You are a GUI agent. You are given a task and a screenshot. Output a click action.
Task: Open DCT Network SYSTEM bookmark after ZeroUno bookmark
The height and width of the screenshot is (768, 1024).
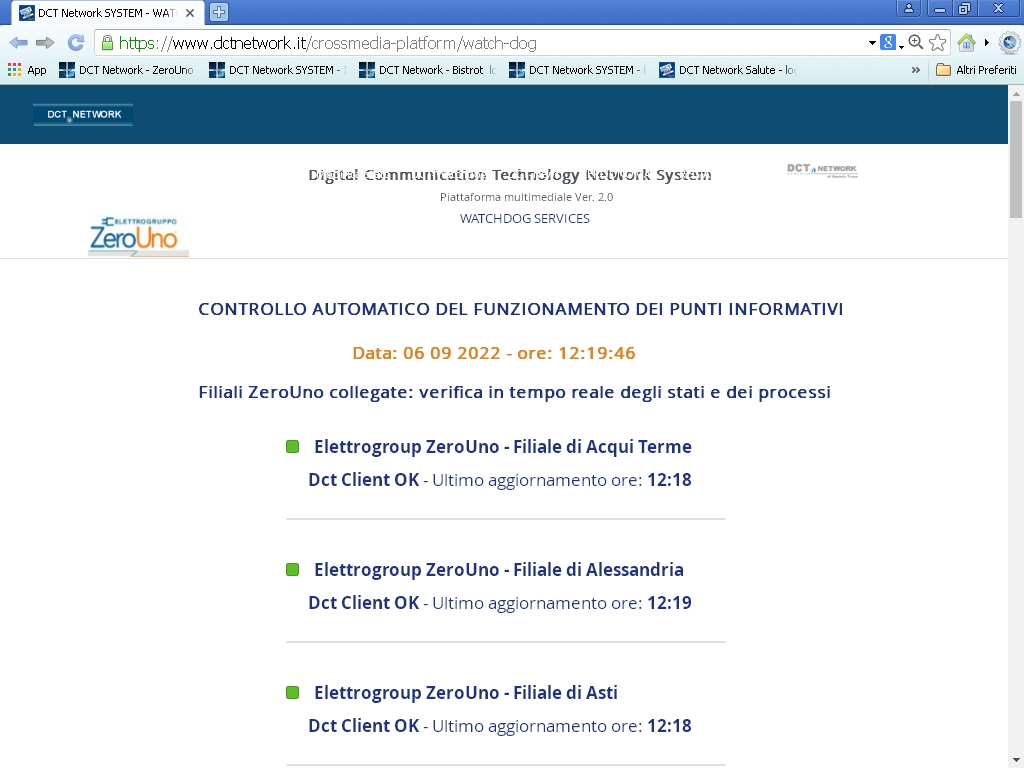coord(277,70)
